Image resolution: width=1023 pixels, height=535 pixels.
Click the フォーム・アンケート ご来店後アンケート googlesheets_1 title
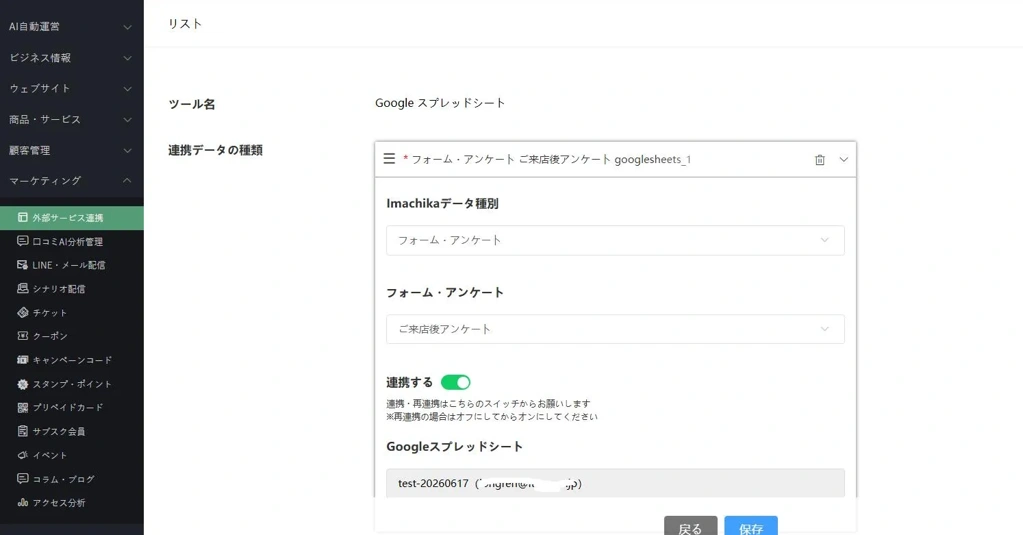[x=551, y=159]
